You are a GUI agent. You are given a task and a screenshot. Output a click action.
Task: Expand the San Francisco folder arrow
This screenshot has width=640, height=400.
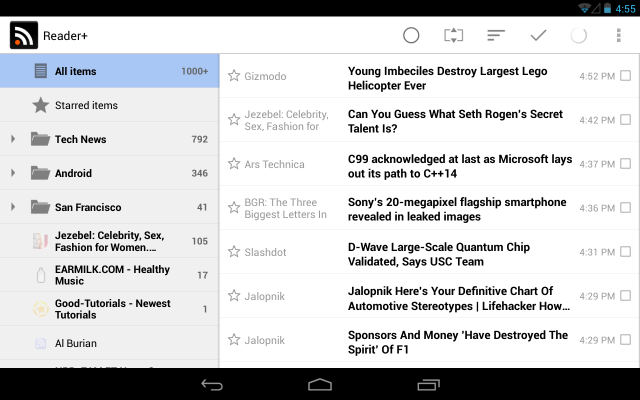tap(13, 207)
